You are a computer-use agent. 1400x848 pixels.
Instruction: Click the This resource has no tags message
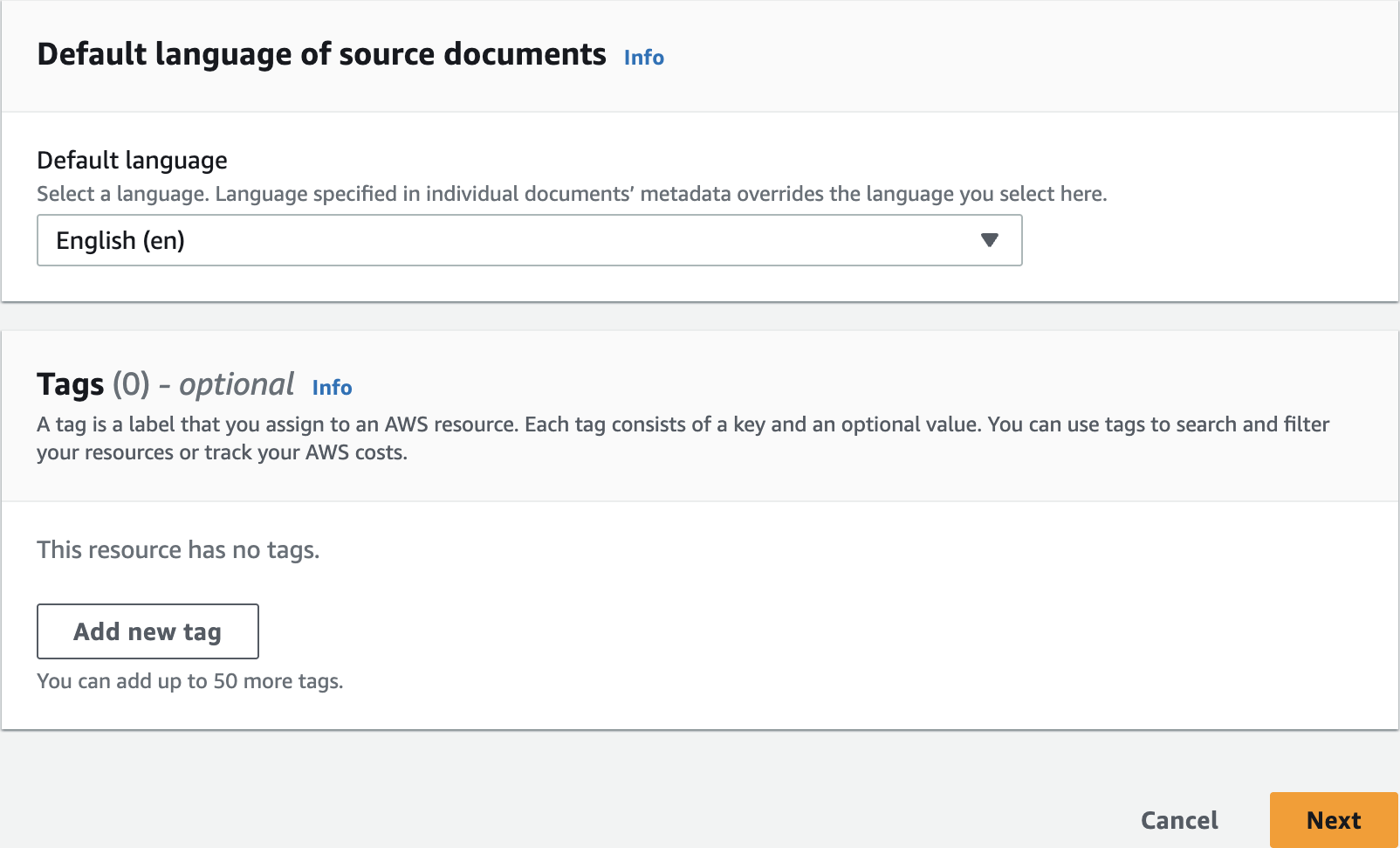click(x=178, y=550)
